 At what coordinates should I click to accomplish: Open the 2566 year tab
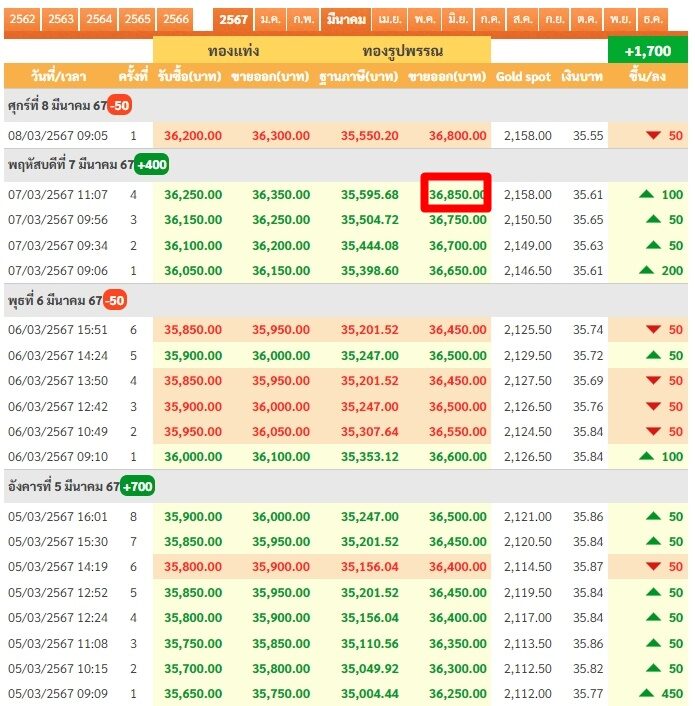[x=176, y=20]
